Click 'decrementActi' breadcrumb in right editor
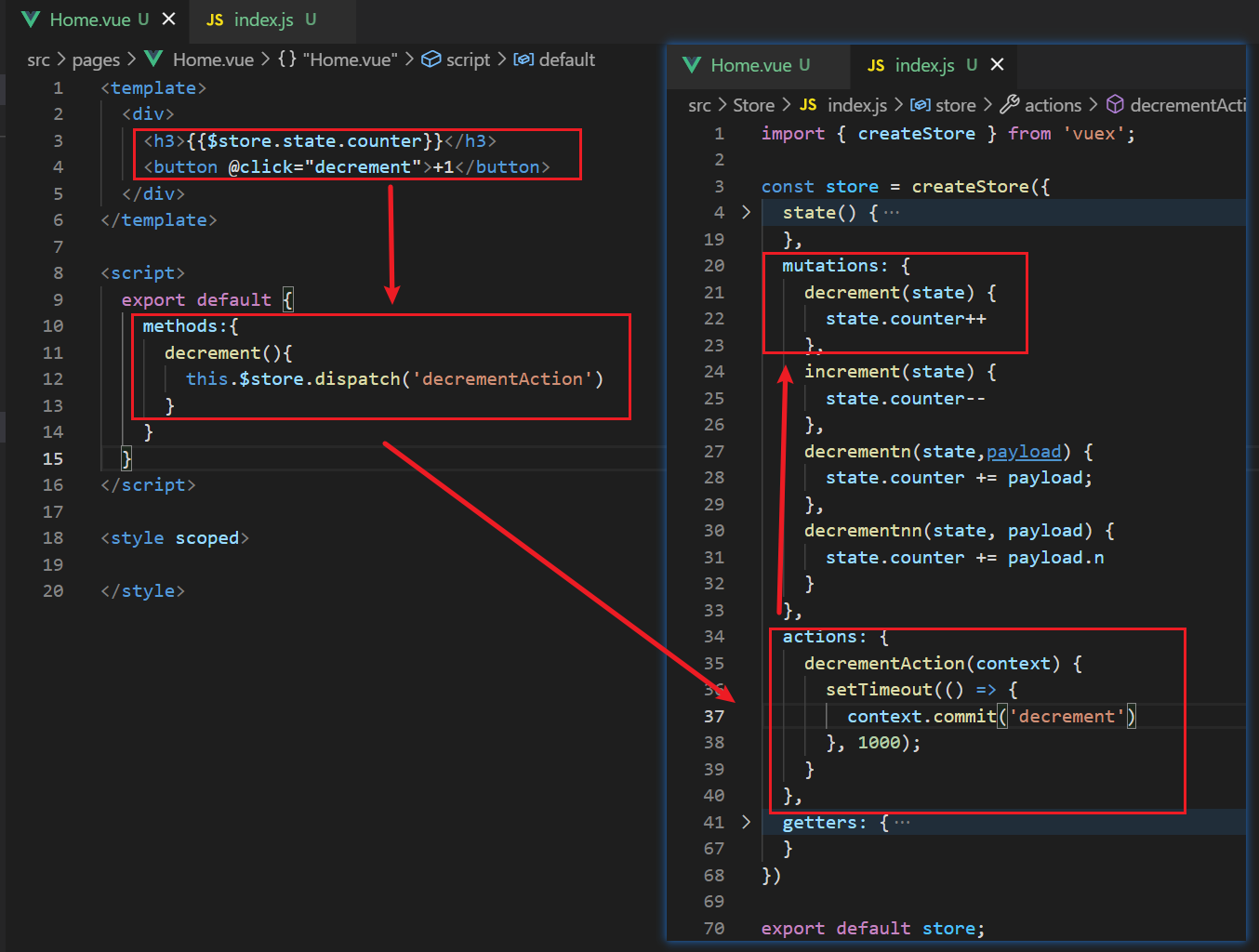This screenshot has width=1259, height=952. (1187, 105)
